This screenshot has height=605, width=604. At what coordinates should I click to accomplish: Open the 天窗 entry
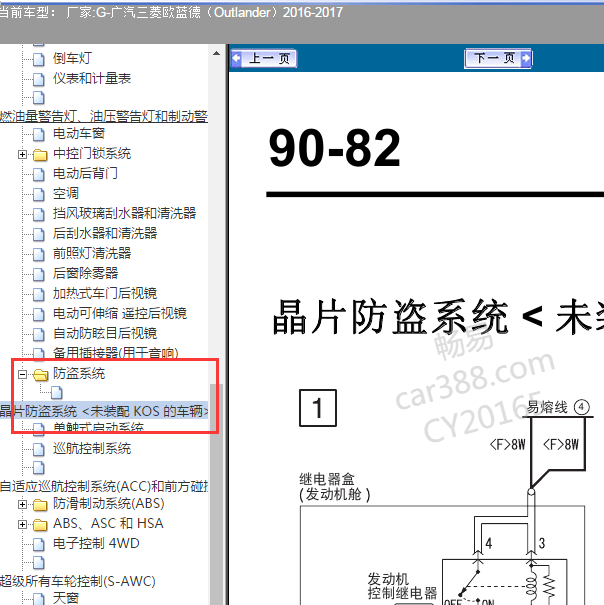pos(66,598)
